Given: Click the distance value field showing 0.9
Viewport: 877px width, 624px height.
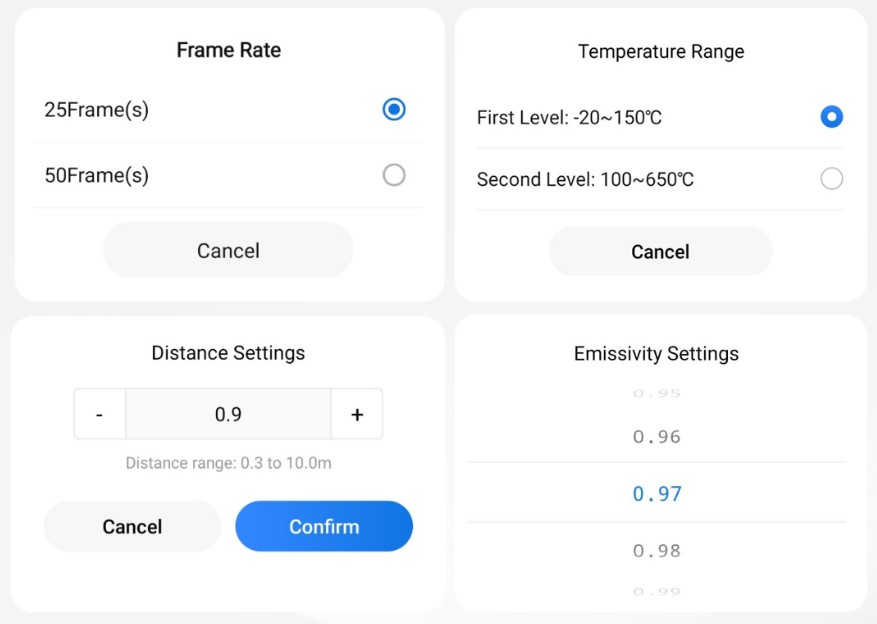Looking at the screenshot, I should click(228, 414).
